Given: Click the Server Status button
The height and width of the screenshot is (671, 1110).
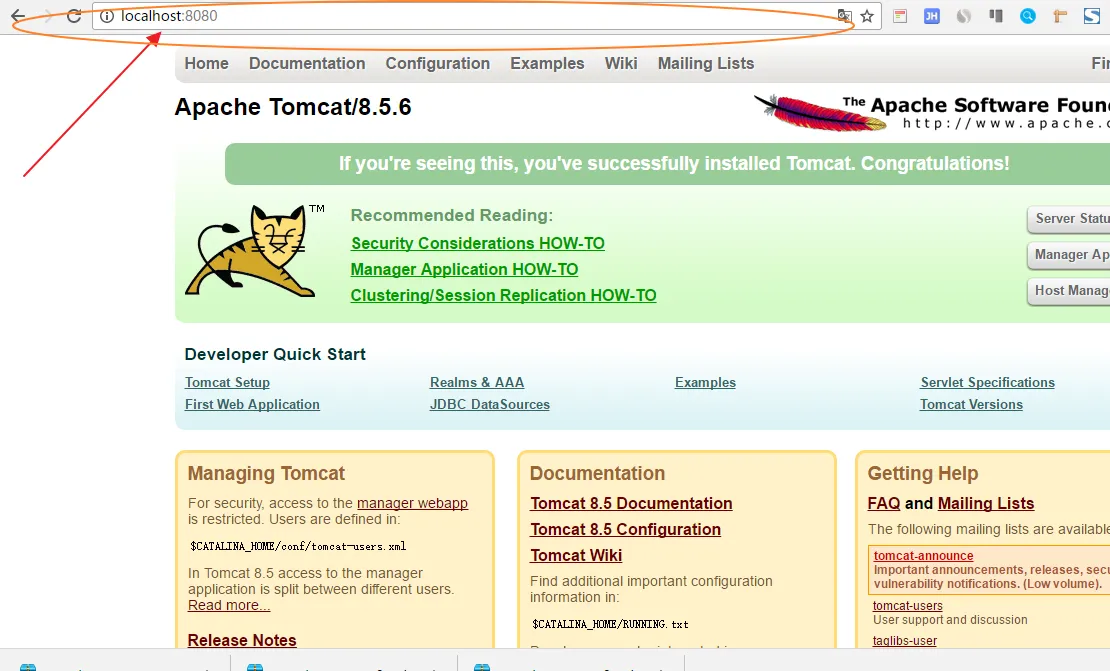Looking at the screenshot, I should pos(1069,219).
